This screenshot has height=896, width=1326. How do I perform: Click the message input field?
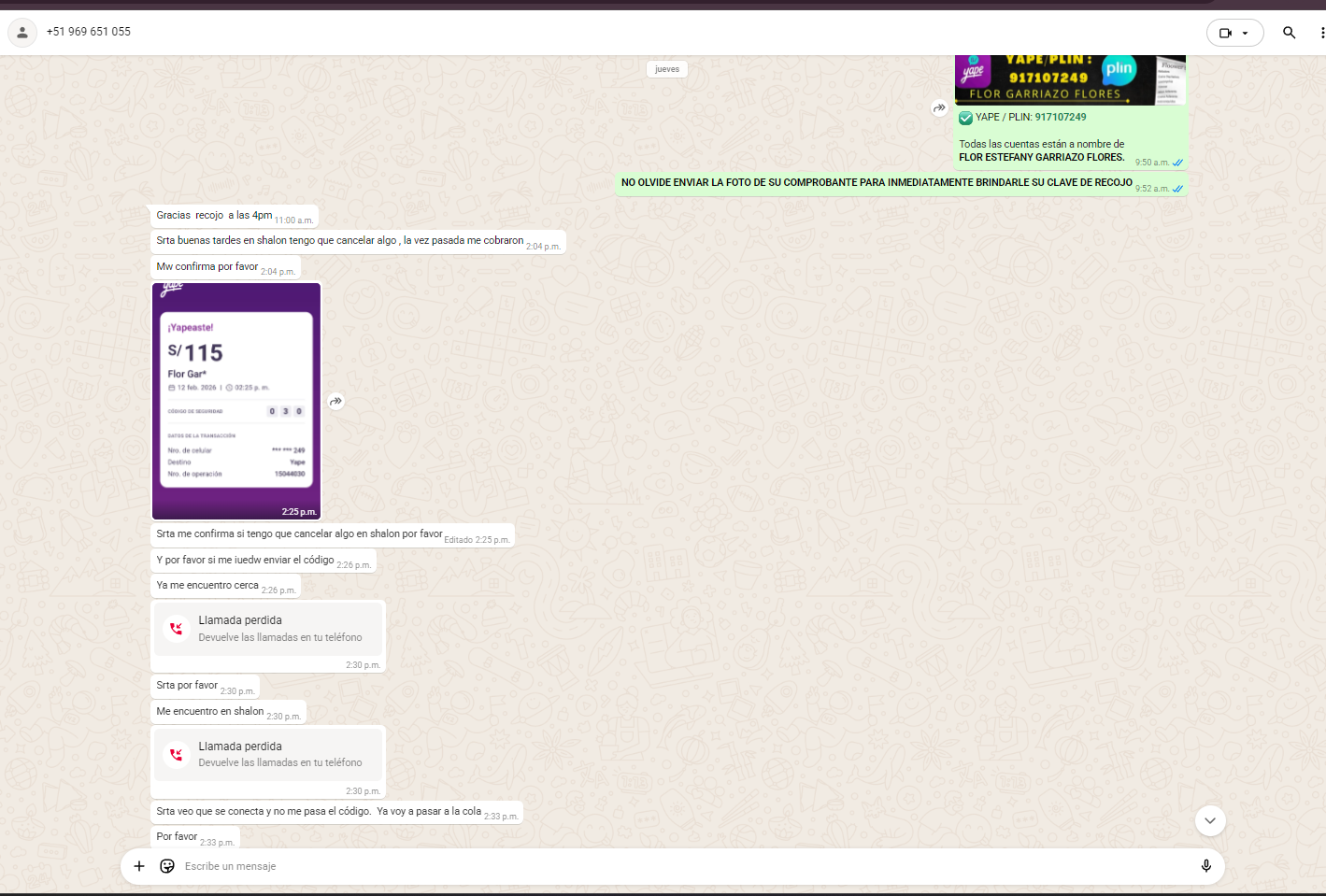click(654, 866)
